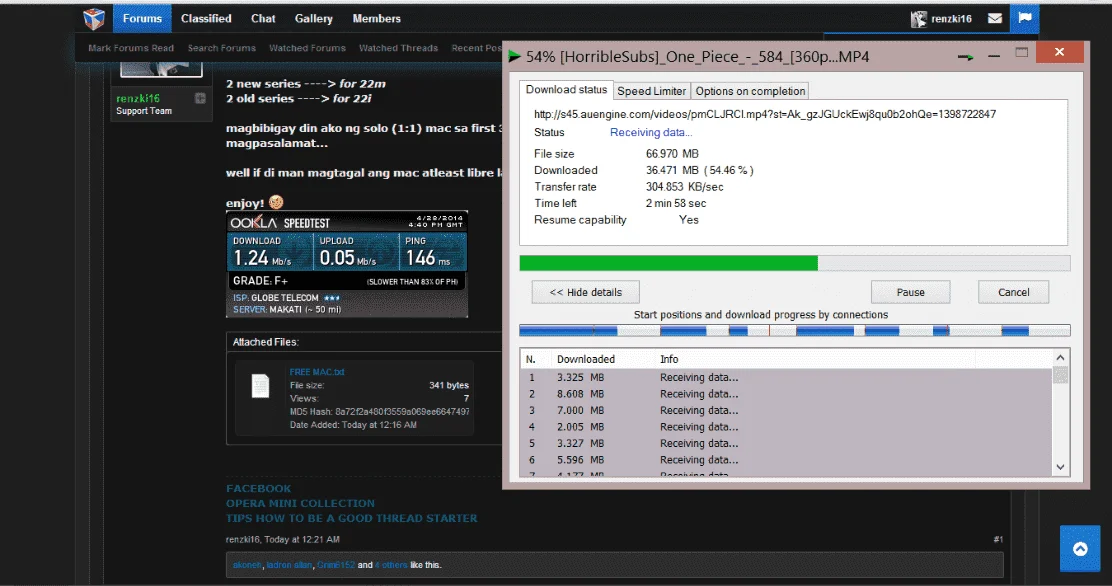
Task: Select connection row 4 with 2.005 MB
Action: [786, 427]
